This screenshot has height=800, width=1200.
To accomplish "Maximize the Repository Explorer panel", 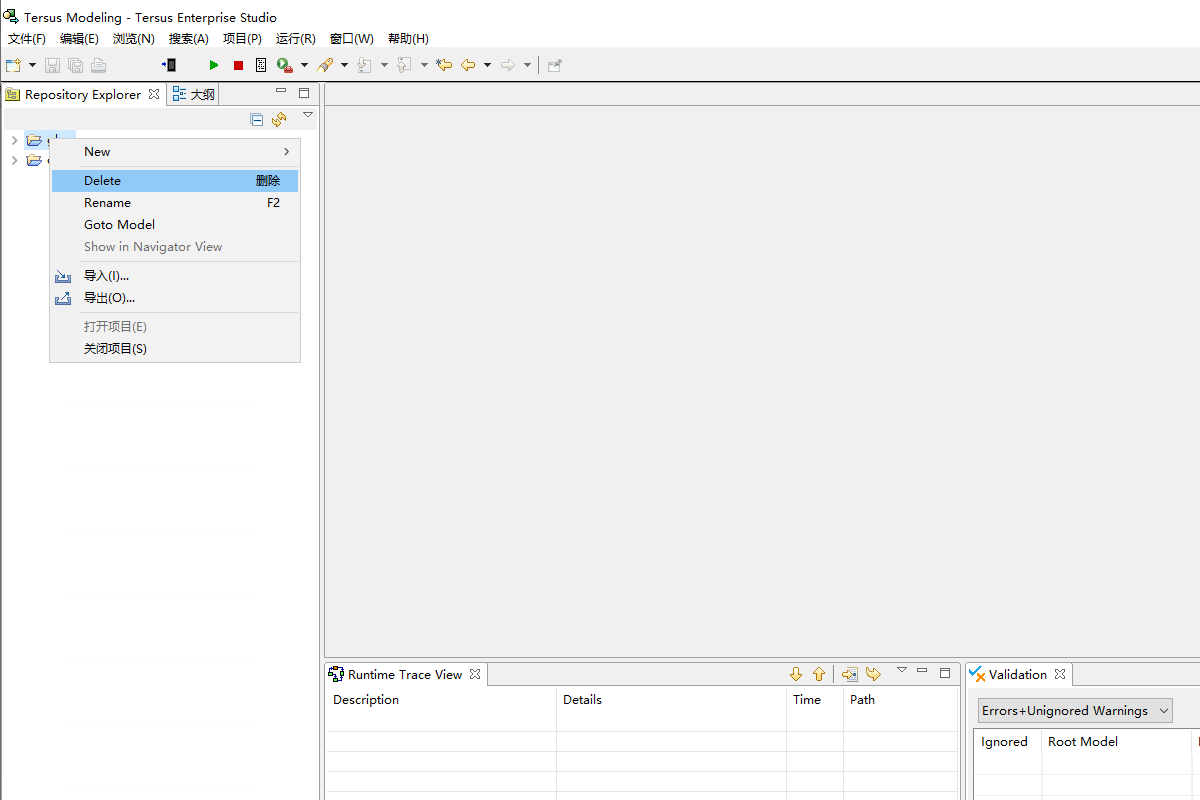I will pos(304,92).
